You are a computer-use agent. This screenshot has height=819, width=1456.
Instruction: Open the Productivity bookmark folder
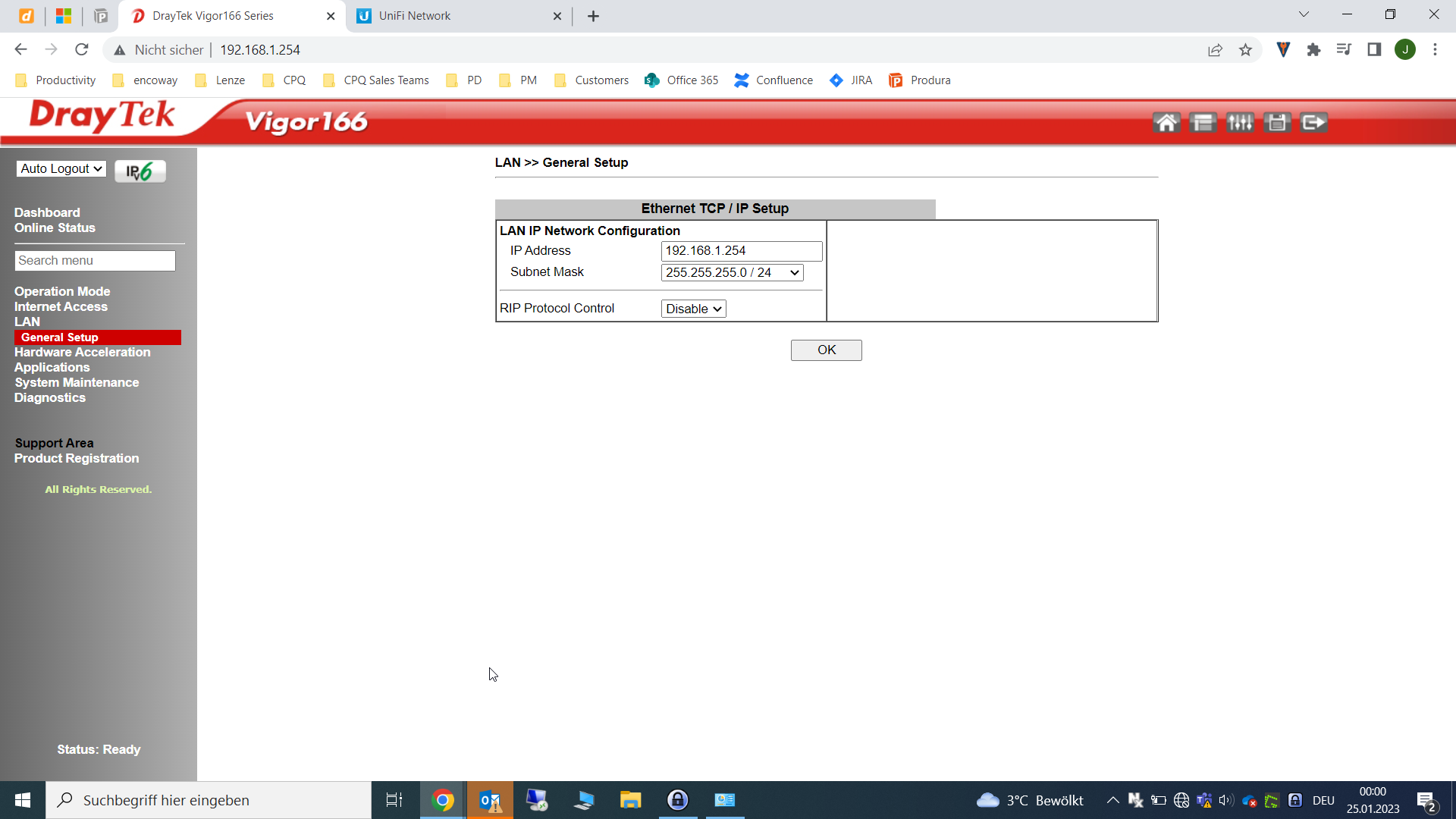[55, 80]
